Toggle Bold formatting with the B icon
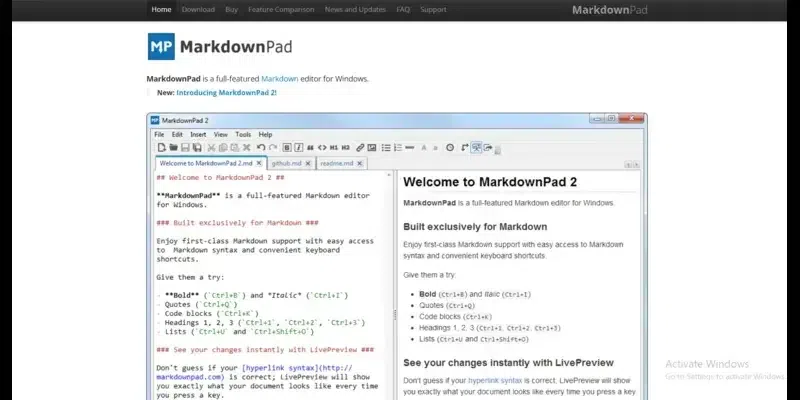The height and width of the screenshot is (400, 800). point(287,147)
